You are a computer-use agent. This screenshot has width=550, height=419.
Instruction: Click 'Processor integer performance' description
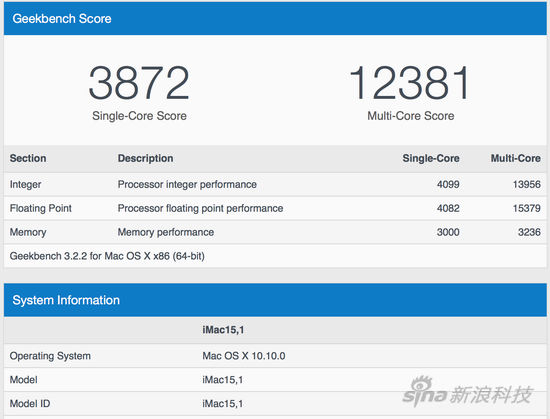tap(187, 184)
